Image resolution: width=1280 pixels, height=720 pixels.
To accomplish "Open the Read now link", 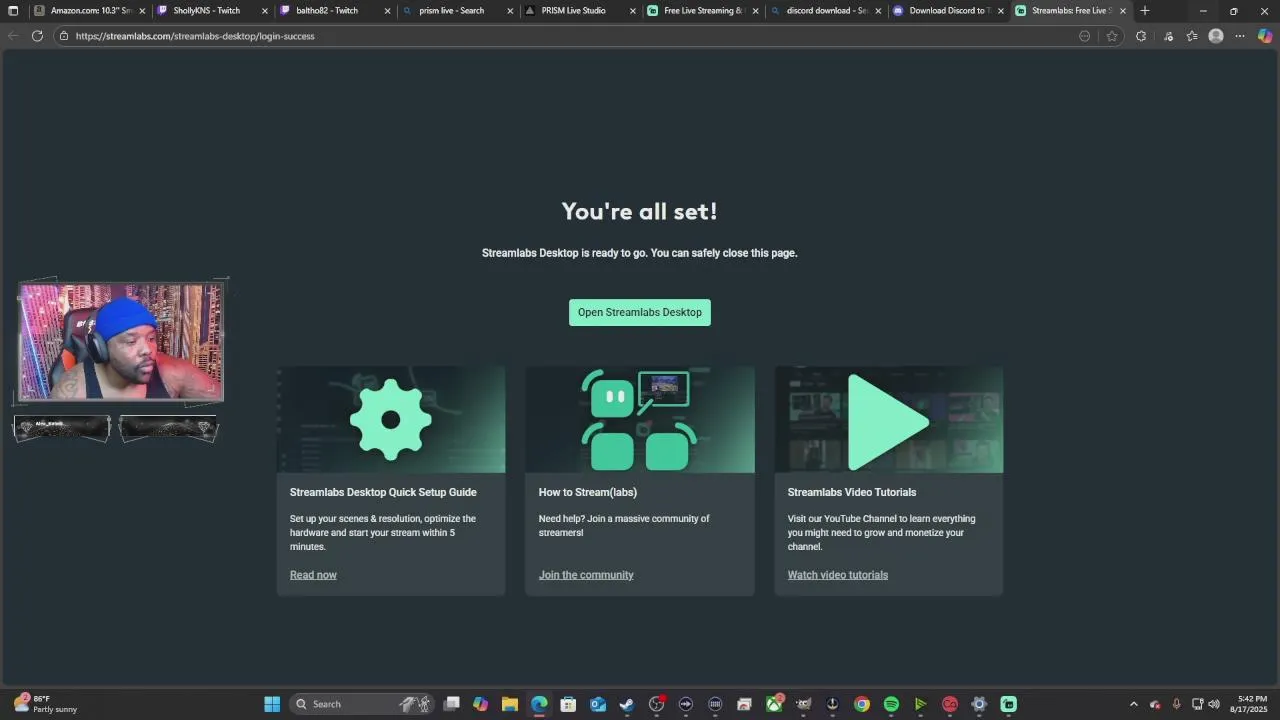I will point(313,575).
